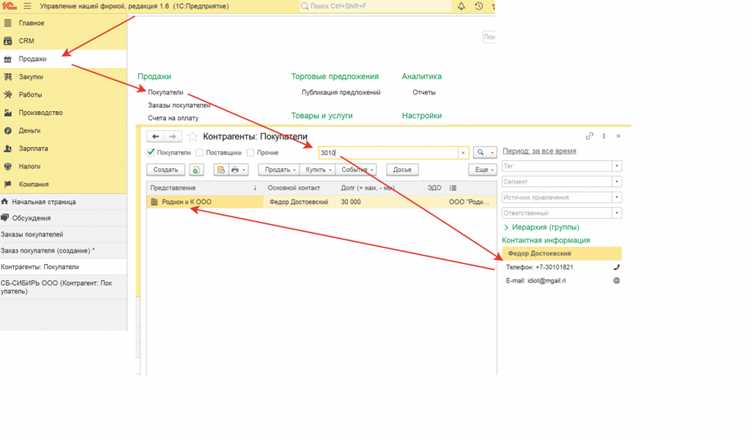Open the Продать dropdown button
This screenshot has width=750, height=442.
279,170
